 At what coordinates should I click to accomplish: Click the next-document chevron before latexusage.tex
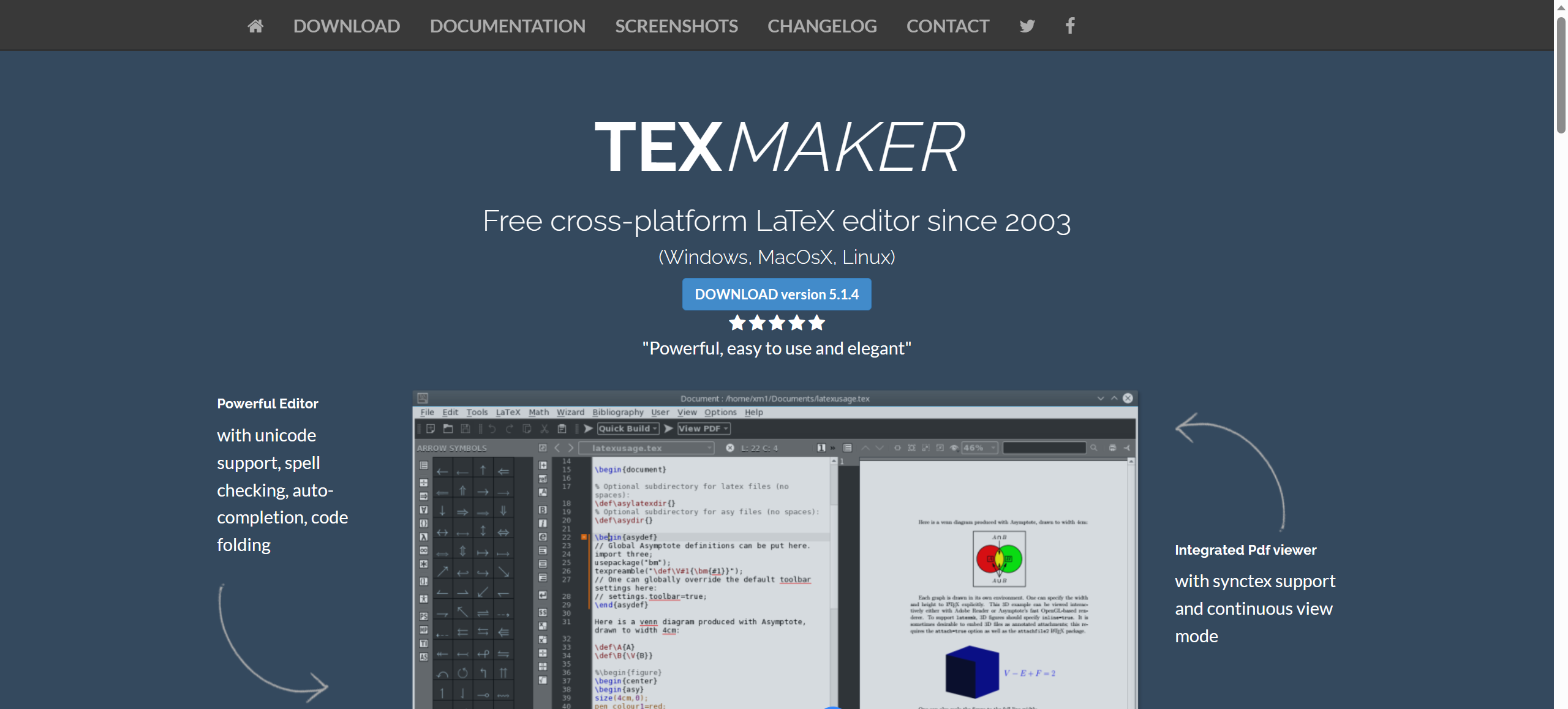point(571,448)
